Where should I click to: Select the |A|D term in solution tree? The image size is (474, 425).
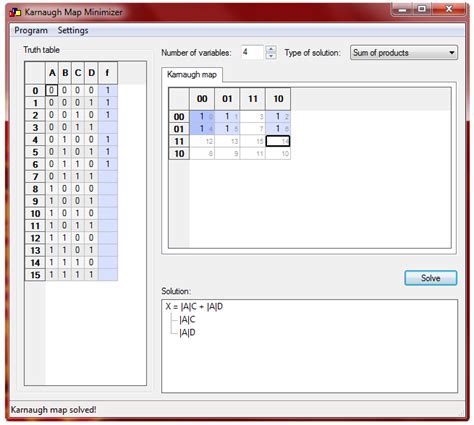point(187,333)
